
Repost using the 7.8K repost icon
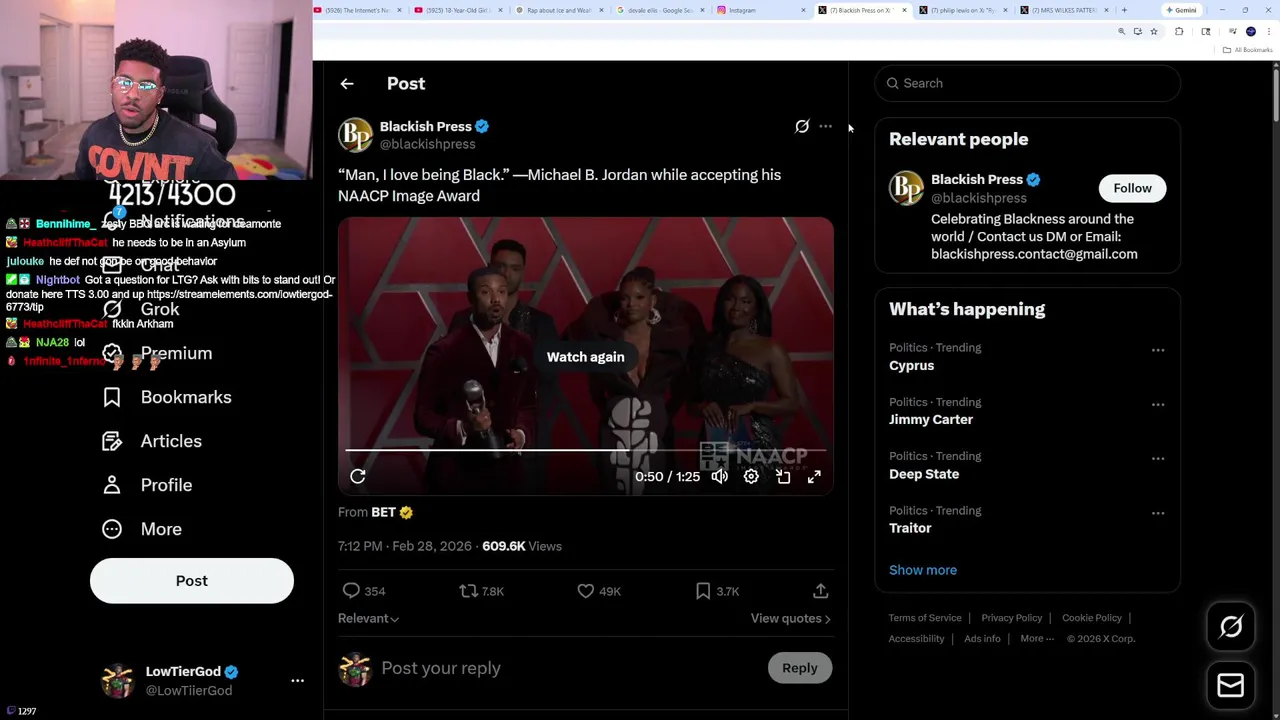click(x=468, y=591)
